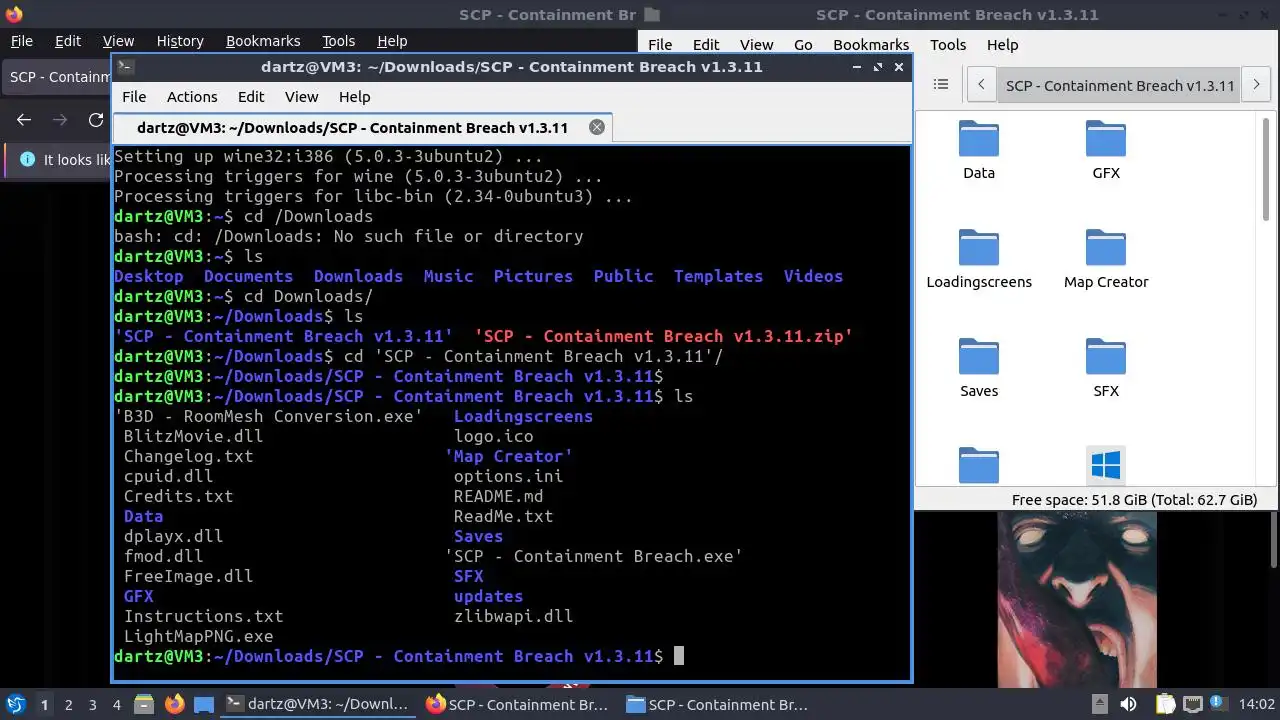Click the Firefox forward arrow

(60, 120)
